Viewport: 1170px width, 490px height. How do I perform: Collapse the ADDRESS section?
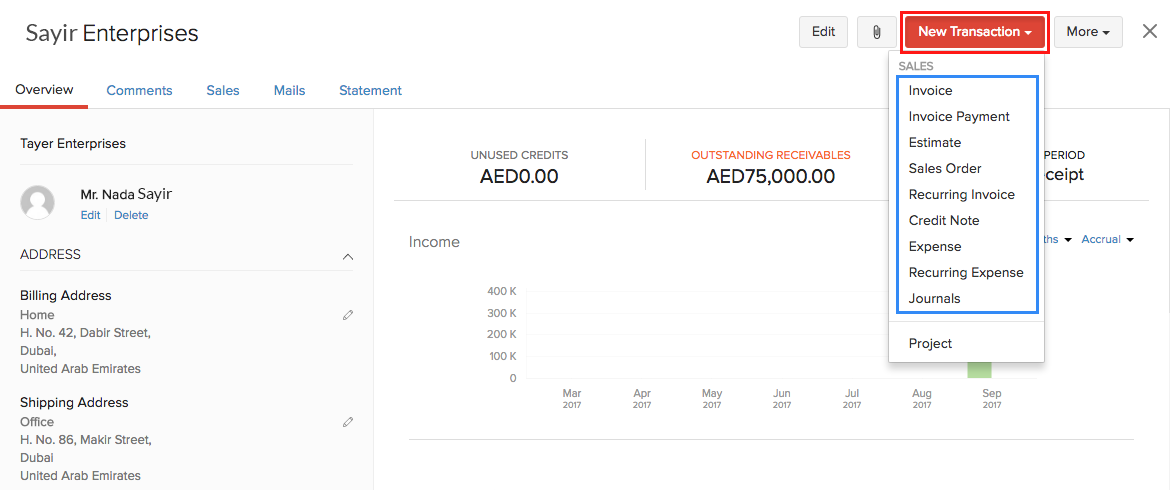click(347, 256)
